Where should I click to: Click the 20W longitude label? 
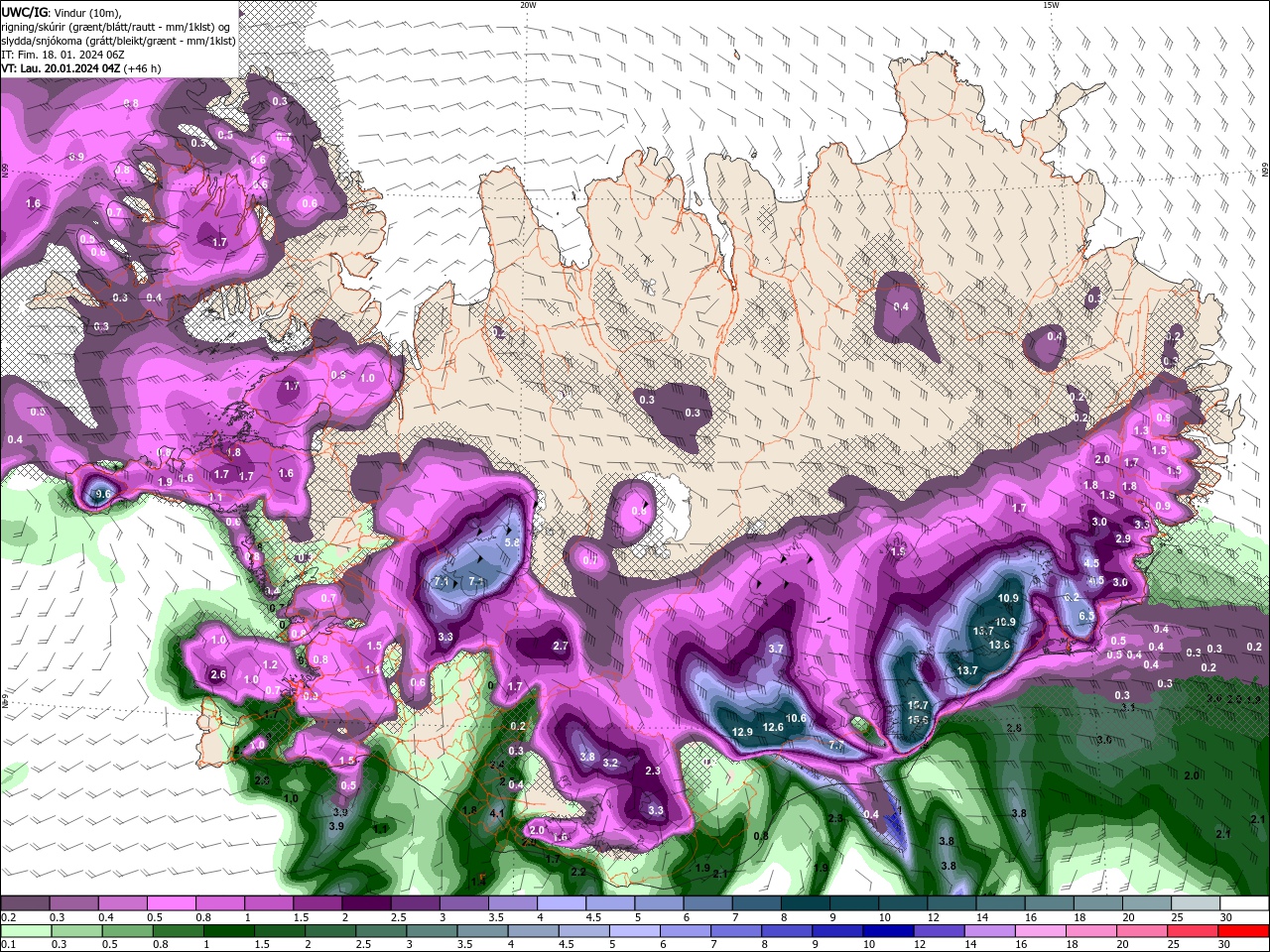tap(528, 5)
